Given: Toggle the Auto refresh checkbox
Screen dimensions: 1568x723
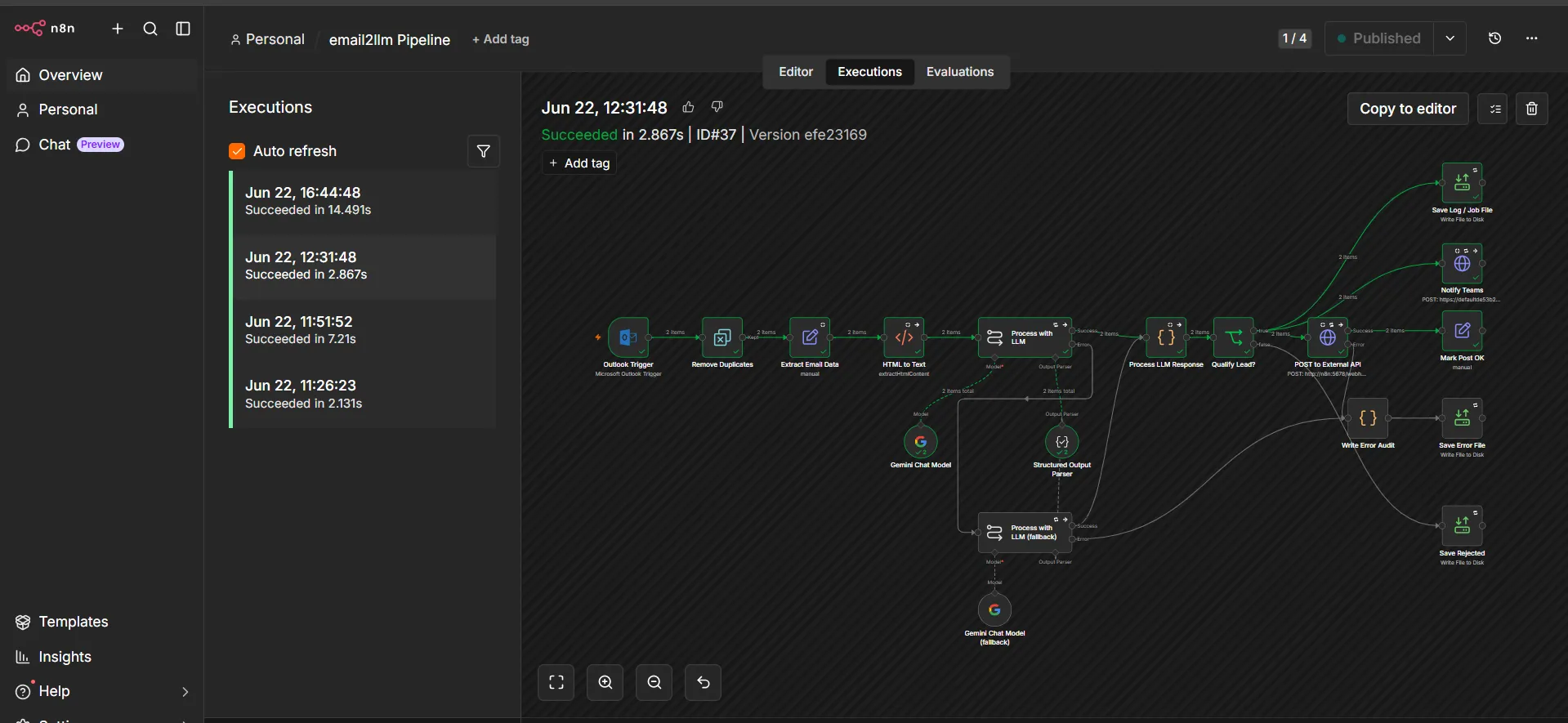Looking at the screenshot, I should tap(237, 151).
